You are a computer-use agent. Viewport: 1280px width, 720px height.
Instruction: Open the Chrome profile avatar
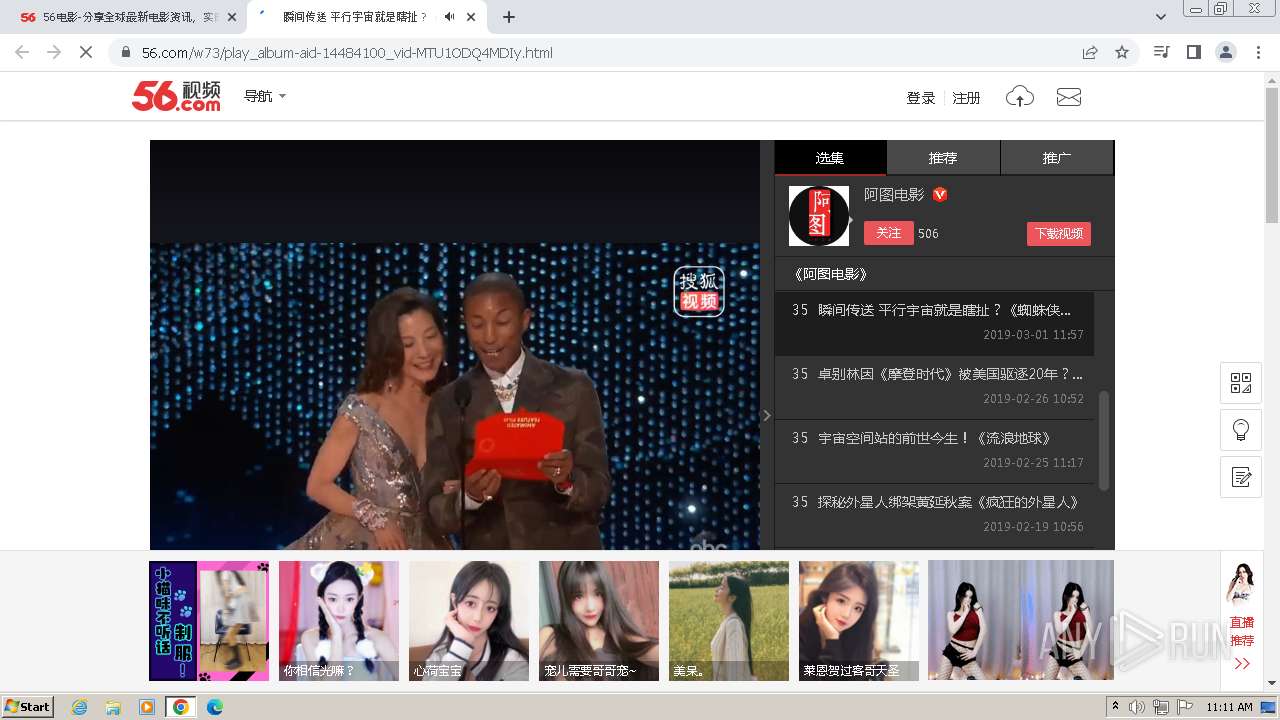point(1226,52)
